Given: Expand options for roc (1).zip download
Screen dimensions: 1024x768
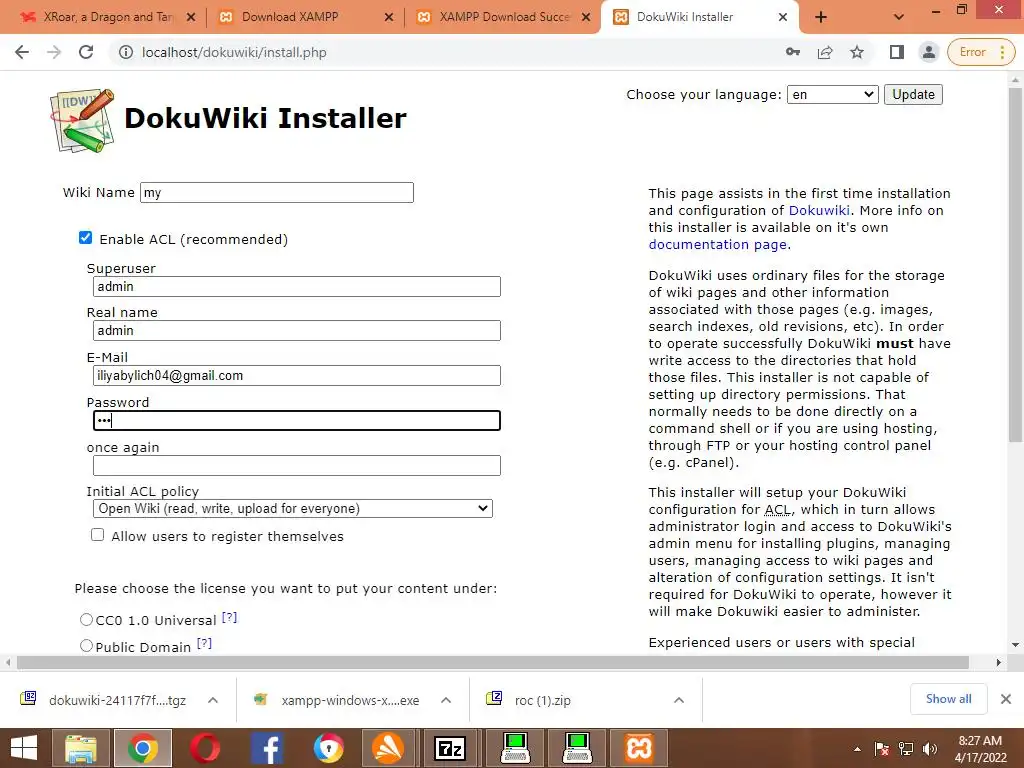Looking at the screenshot, I should click(x=679, y=700).
